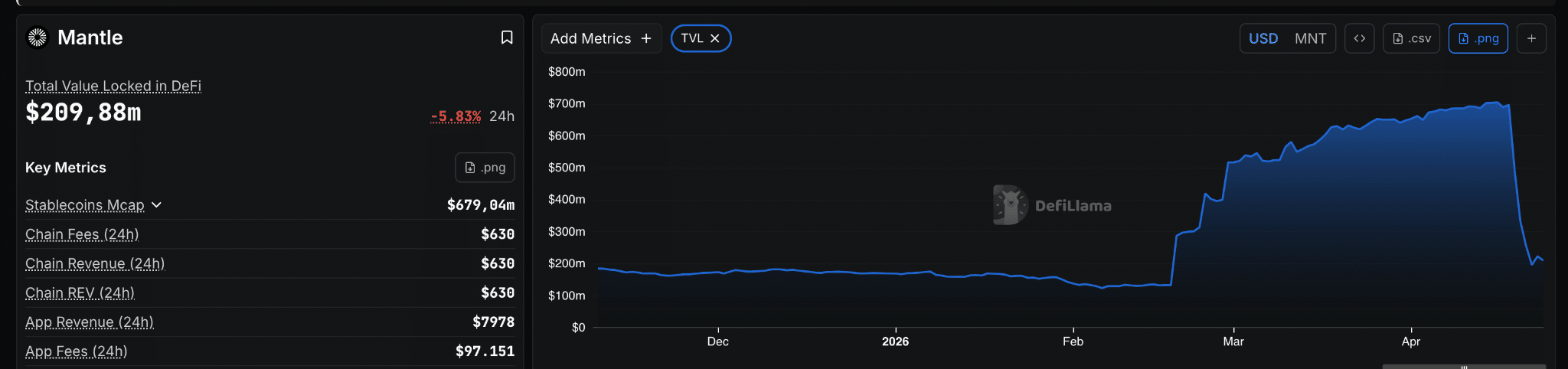The width and height of the screenshot is (1568, 369).
Task: Click the -5.83% 24h change value
Action: pos(456,116)
